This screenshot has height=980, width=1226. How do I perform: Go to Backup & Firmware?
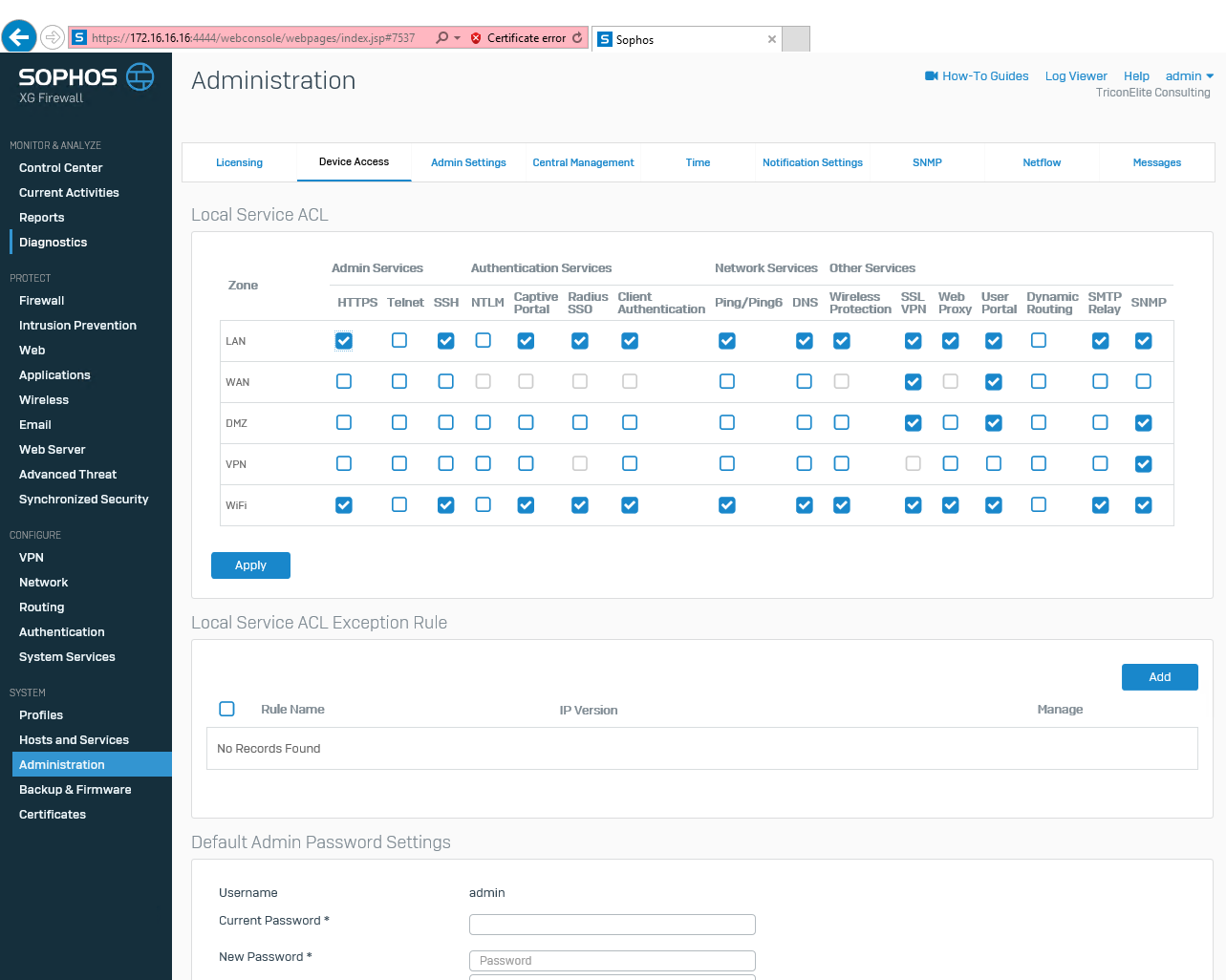click(75, 790)
